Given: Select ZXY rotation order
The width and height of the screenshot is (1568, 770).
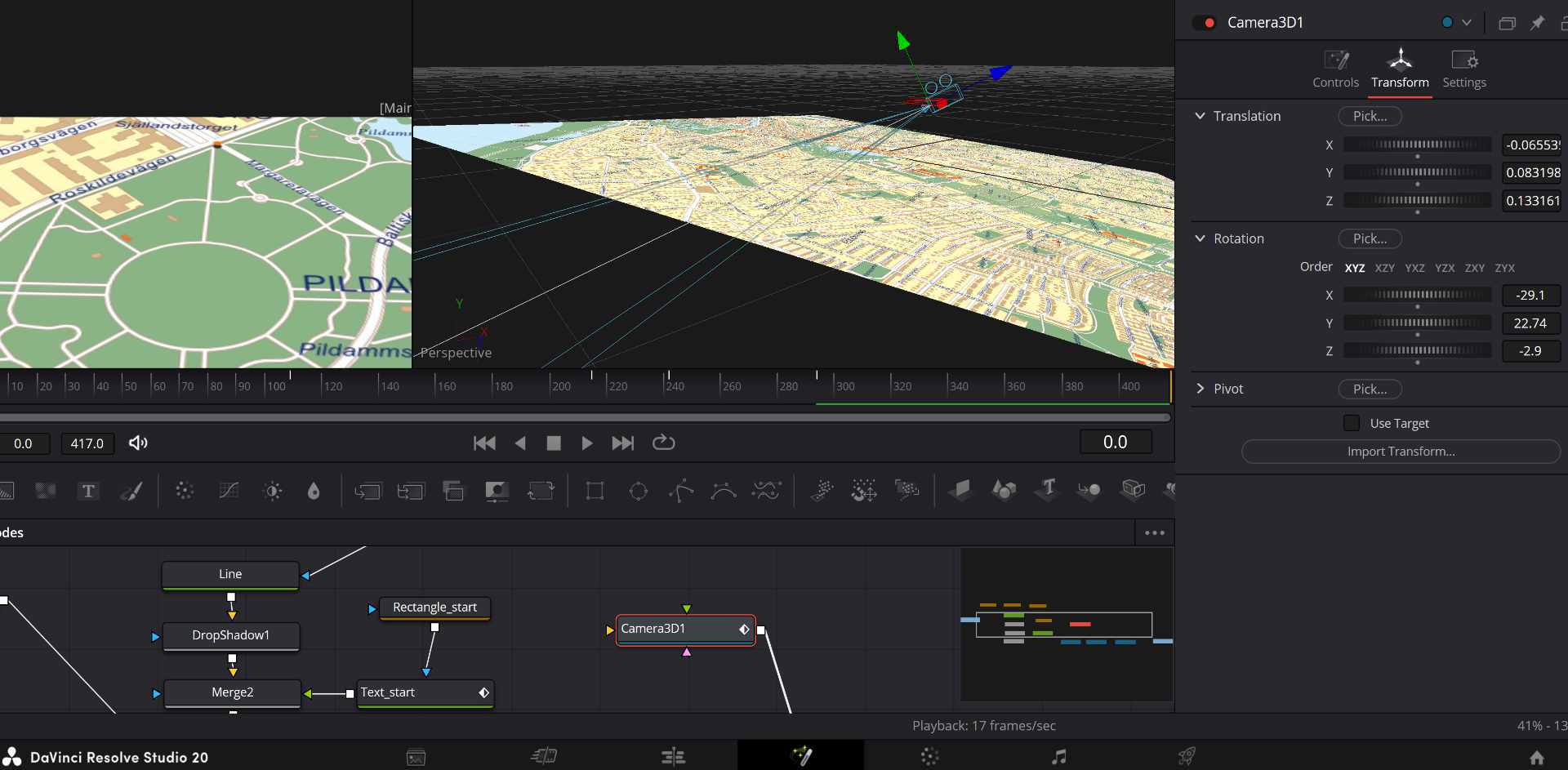Looking at the screenshot, I should click(x=1475, y=268).
